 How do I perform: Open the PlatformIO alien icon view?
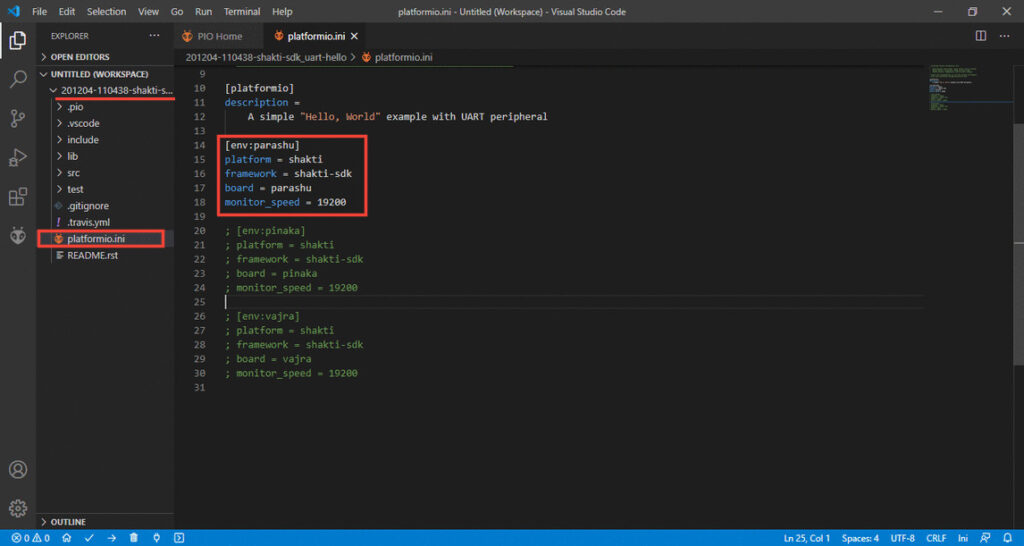pyautogui.click(x=18, y=236)
